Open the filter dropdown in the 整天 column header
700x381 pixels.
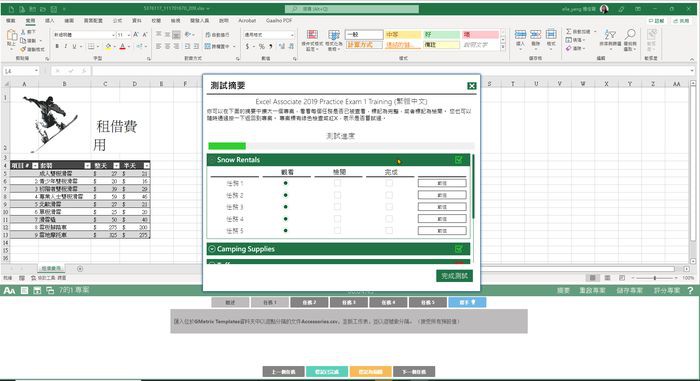tap(116, 166)
